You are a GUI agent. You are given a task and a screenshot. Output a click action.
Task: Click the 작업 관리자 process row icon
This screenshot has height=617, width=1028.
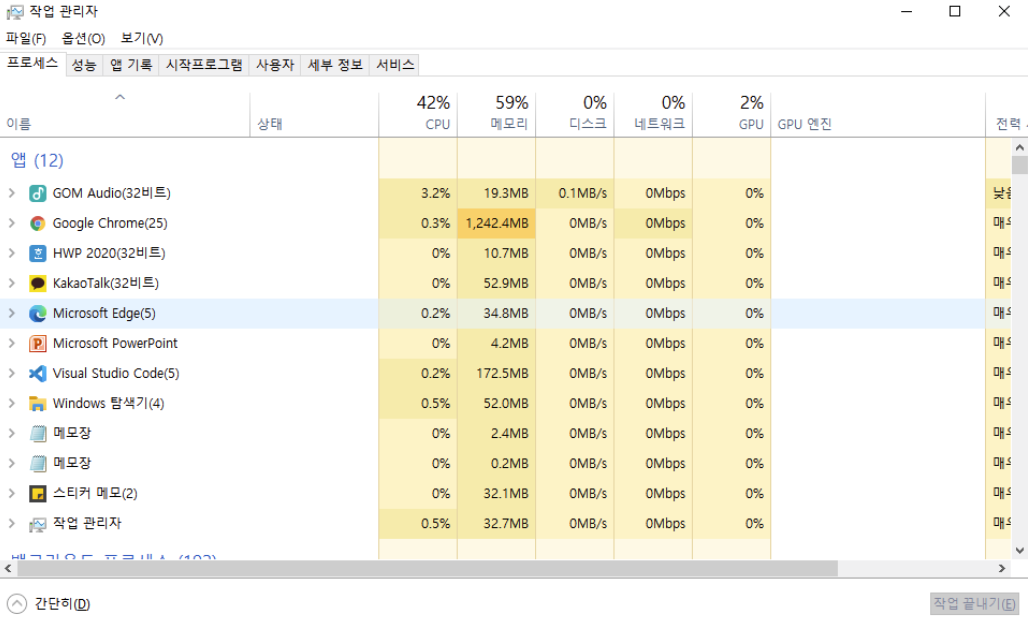37,524
